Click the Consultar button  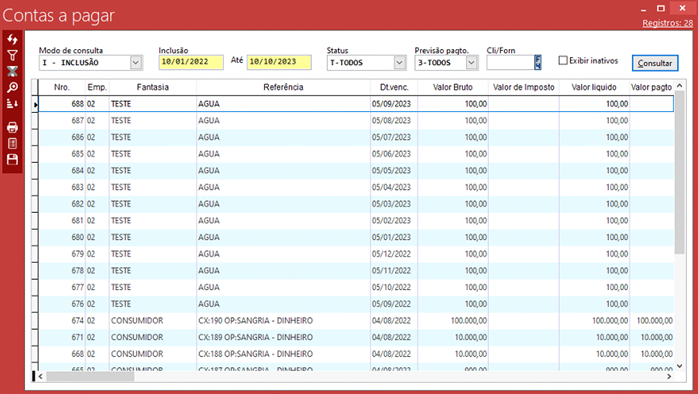click(x=655, y=63)
